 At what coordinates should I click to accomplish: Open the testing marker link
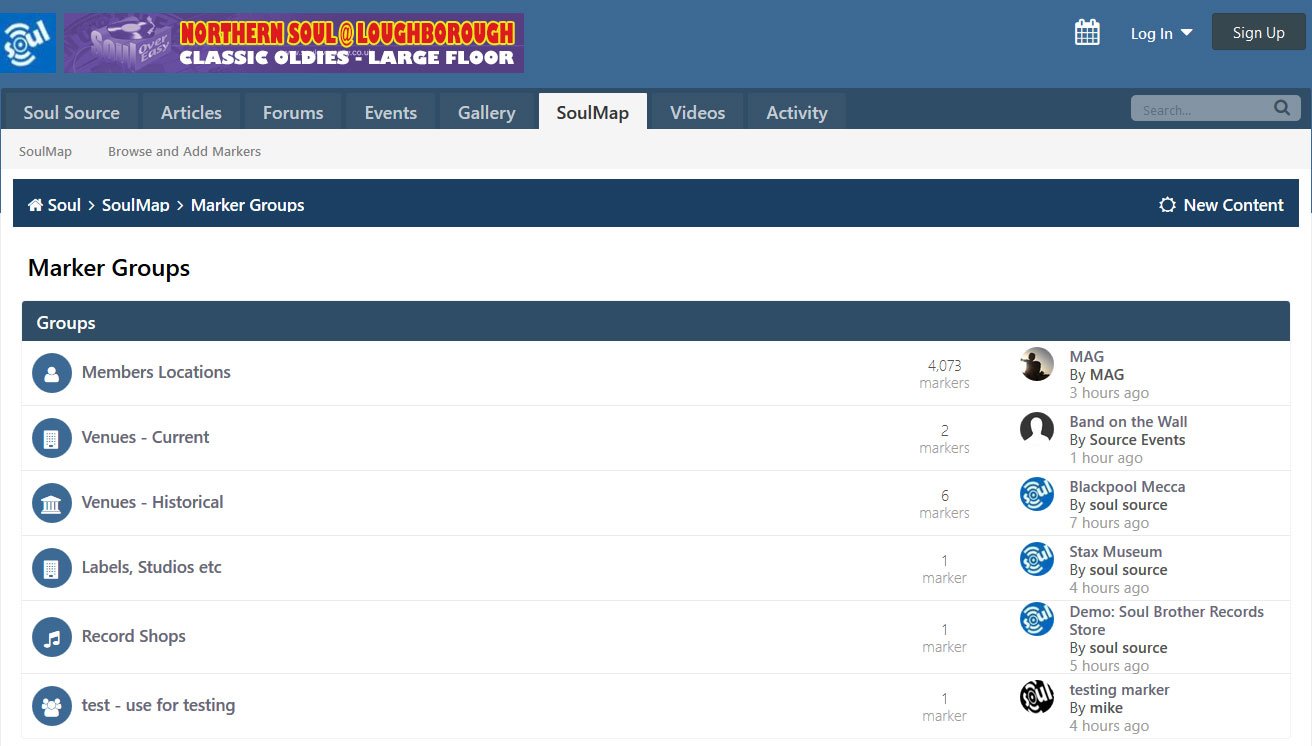click(x=1119, y=689)
